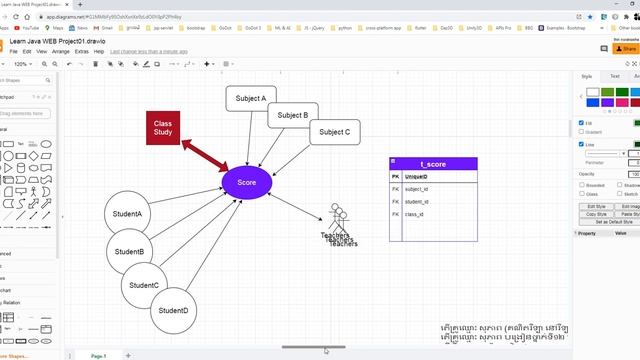Screen dimensions: 640x360
Task: Switch to the Text tab in format panel
Action: point(615,76)
